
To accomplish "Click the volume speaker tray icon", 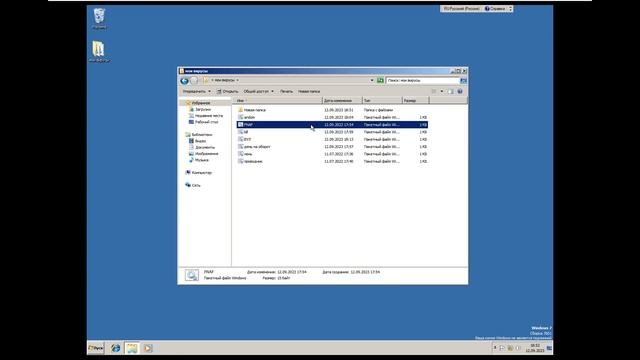I will point(518,348).
